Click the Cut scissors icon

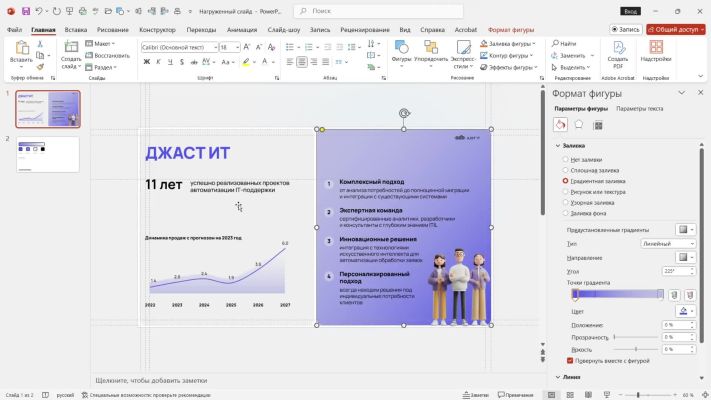click(40, 44)
